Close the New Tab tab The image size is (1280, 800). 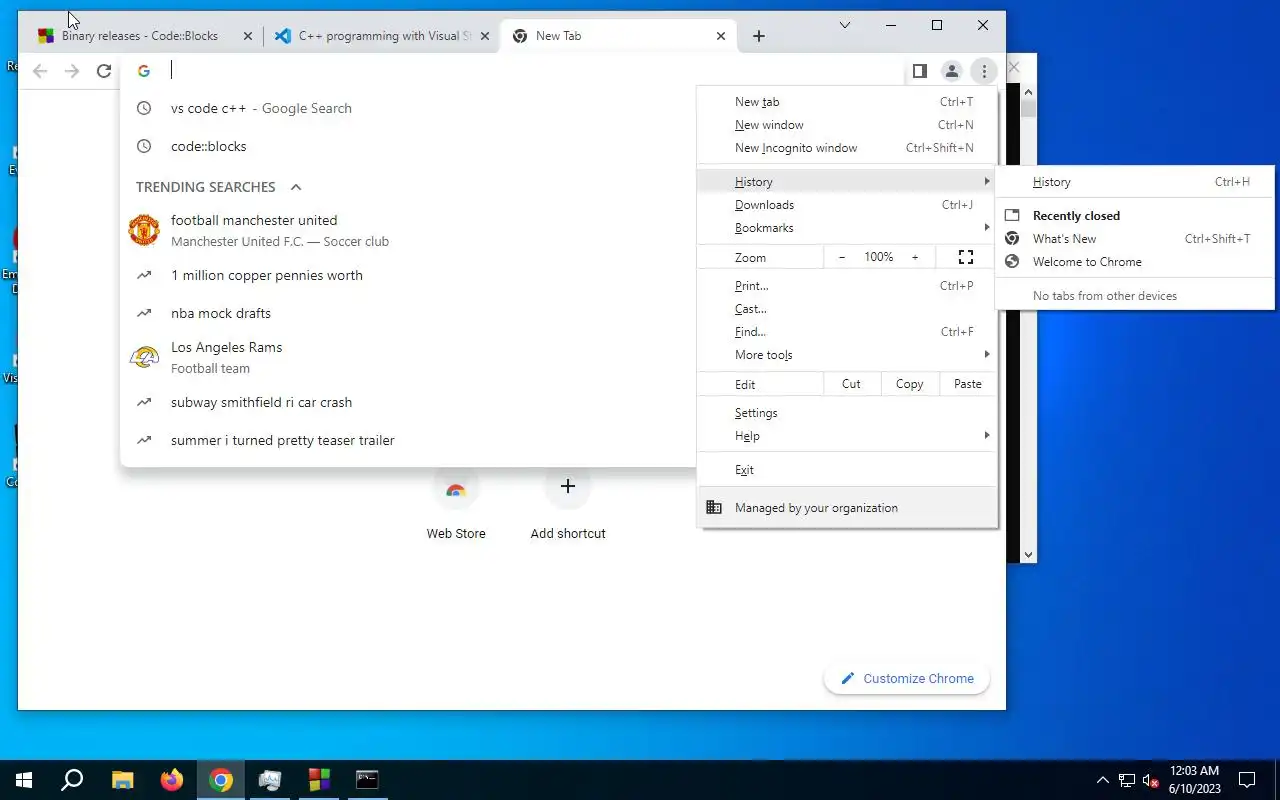coord(721,36)
